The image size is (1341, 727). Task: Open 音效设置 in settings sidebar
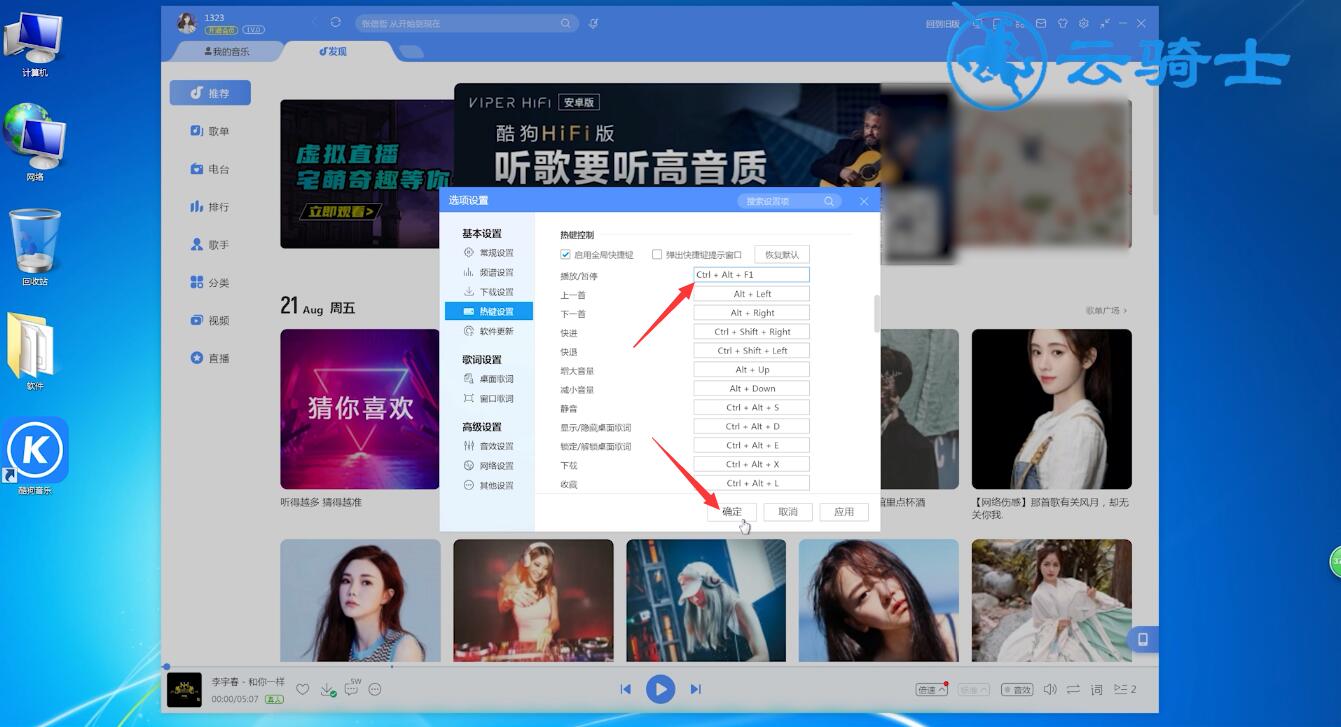488,446
